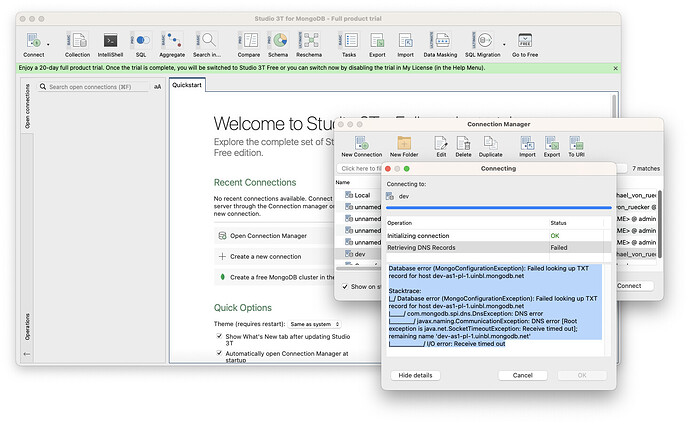Image resolution: width=690 pixels, height=424 pixels.
Task: Uncheck Automatically open Connection Manager at startup
Action: coord(219,354)
